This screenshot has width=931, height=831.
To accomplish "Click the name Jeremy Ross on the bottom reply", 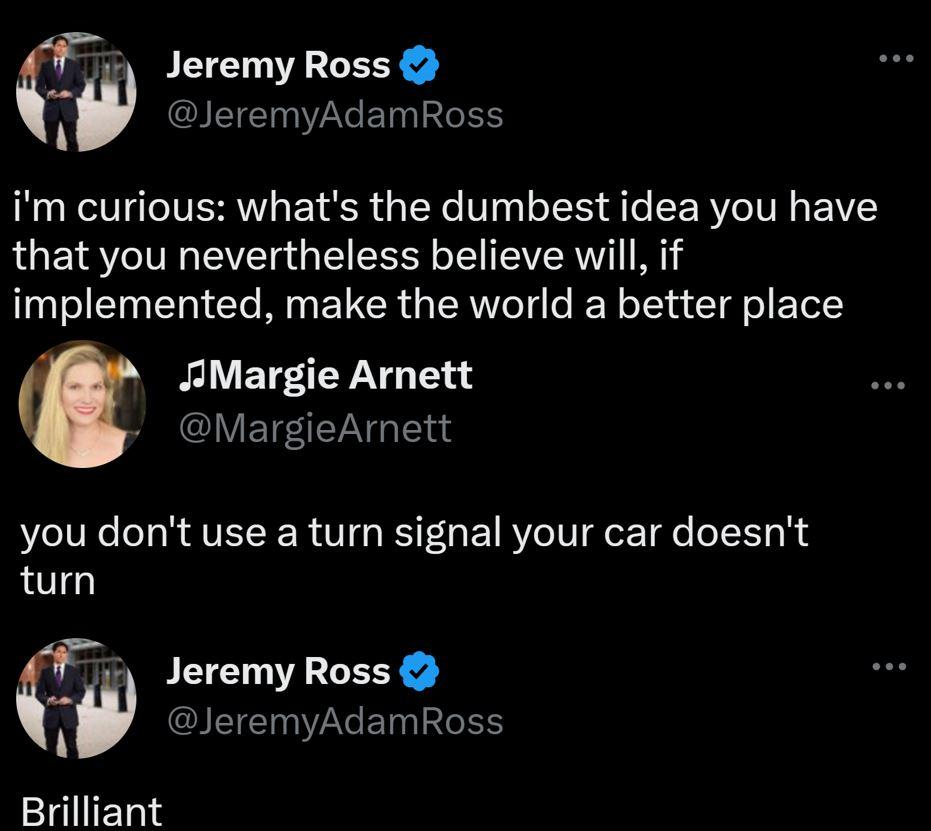I will click(280, 672).
